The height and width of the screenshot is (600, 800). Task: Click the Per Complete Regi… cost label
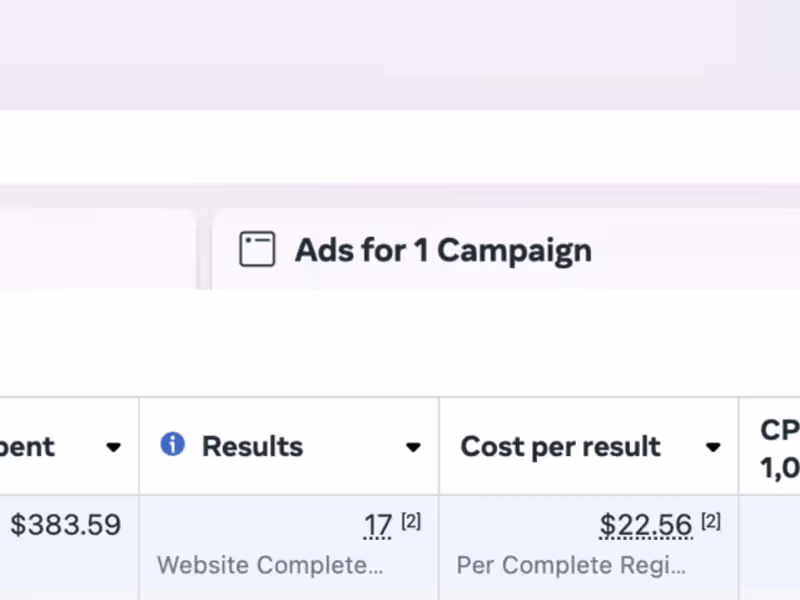click(x=571, y=565)
